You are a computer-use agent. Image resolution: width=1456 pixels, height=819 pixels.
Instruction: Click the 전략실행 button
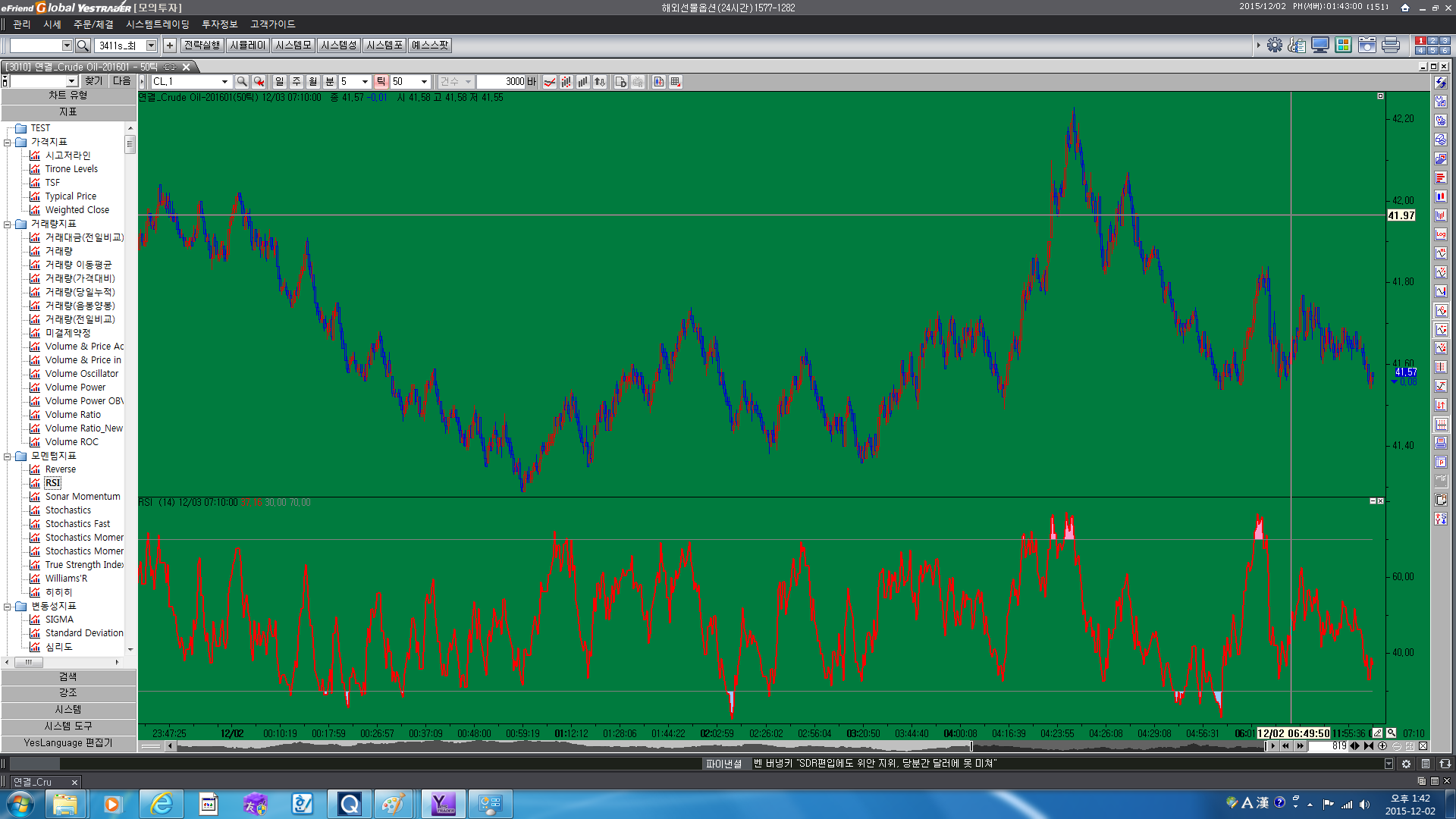pos(202,45)
